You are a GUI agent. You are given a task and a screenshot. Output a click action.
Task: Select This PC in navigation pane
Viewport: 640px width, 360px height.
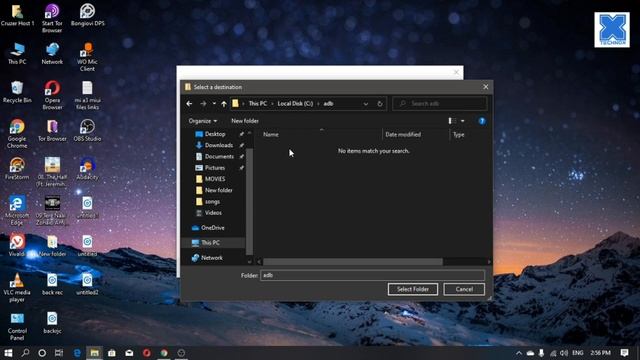tap(210, 242)
